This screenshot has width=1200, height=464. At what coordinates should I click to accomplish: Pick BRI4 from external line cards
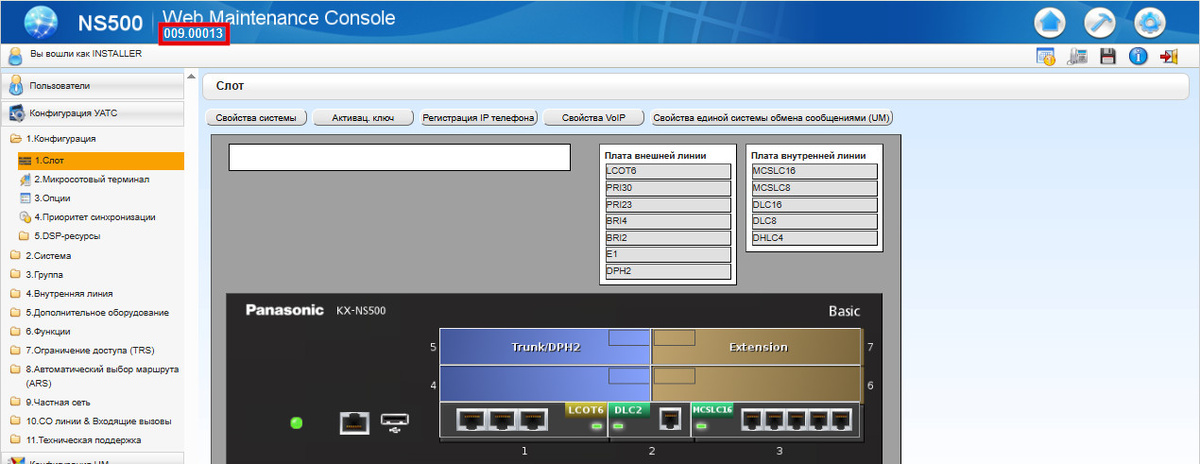point(668,222)
